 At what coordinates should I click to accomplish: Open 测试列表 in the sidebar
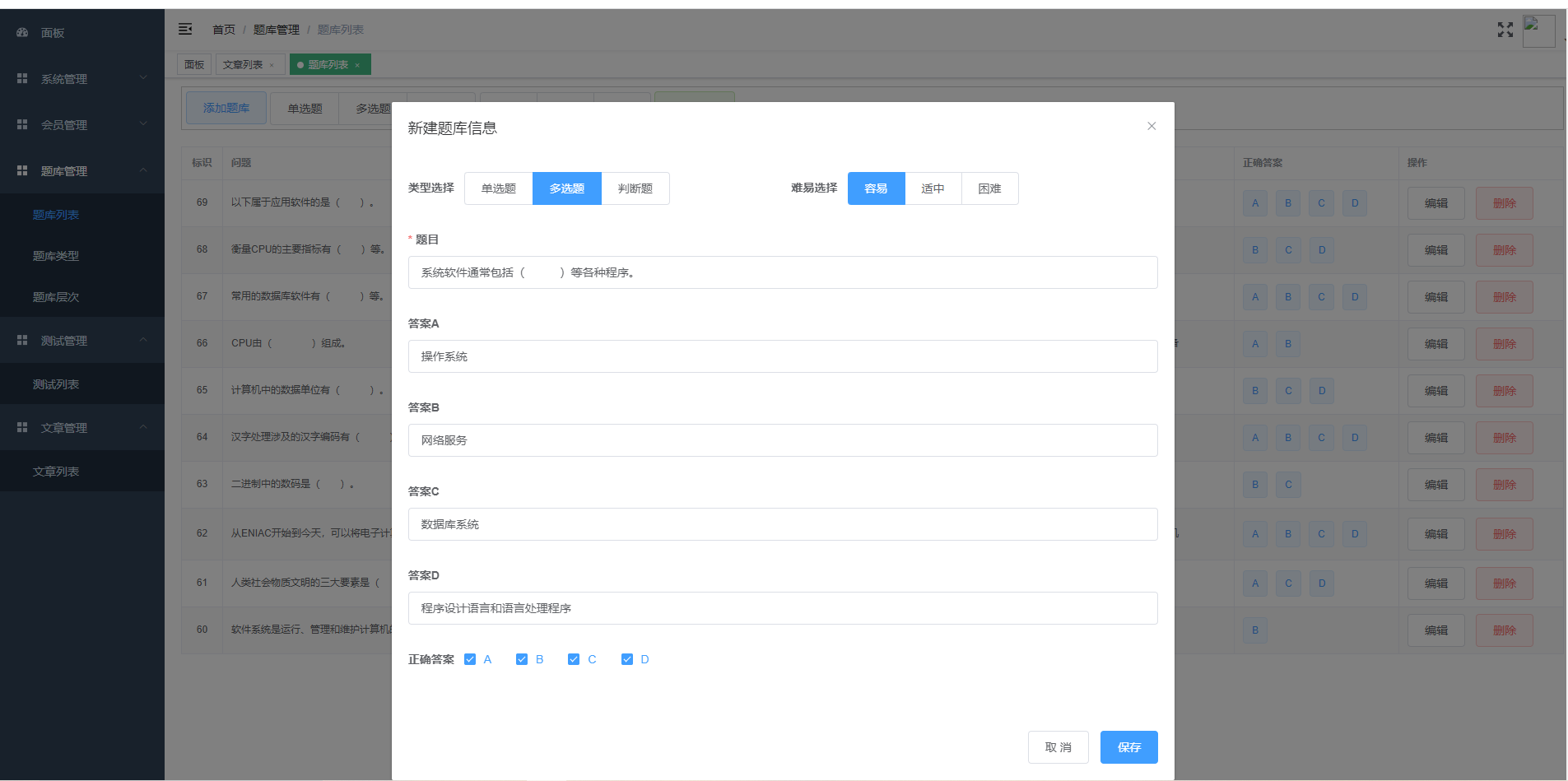(82, 384)
